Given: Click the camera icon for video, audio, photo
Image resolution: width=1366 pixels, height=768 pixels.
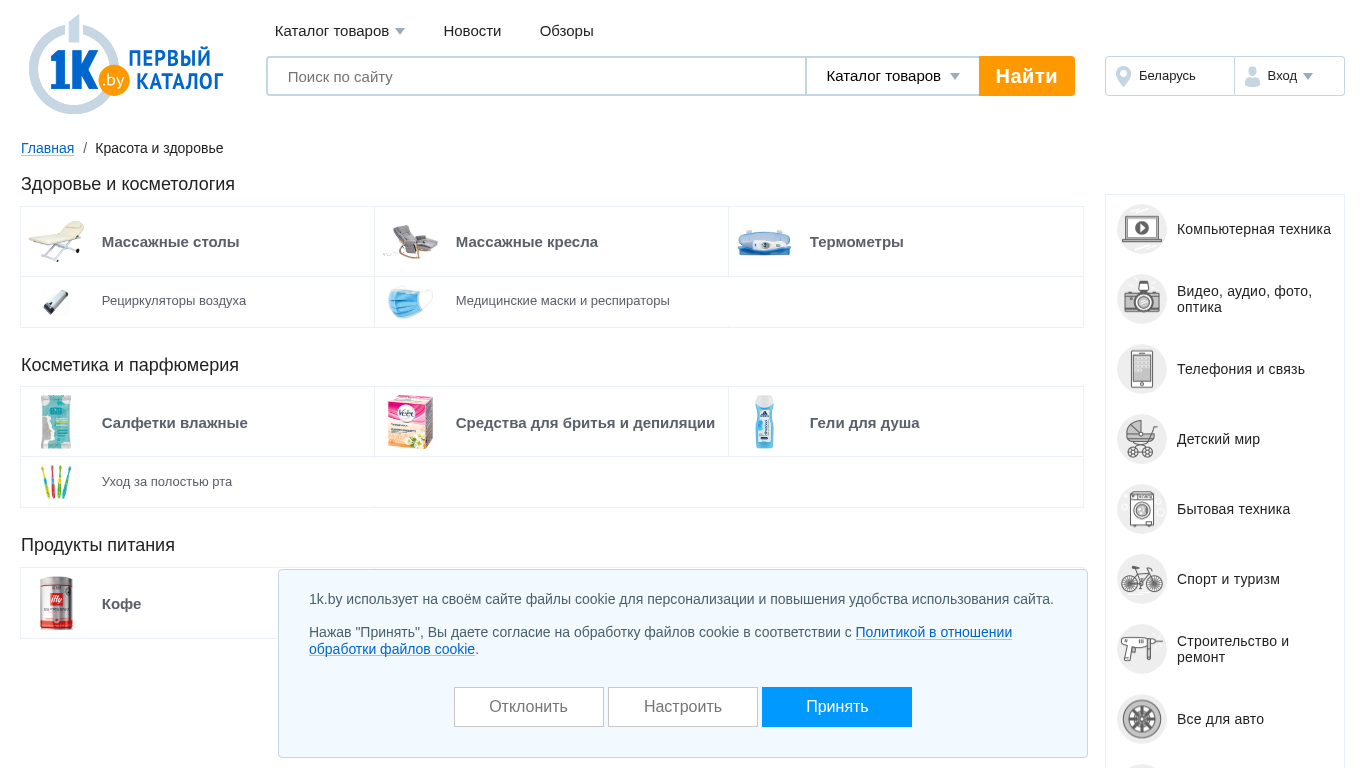Looking at the screenshot, I should pos(1142,299).
